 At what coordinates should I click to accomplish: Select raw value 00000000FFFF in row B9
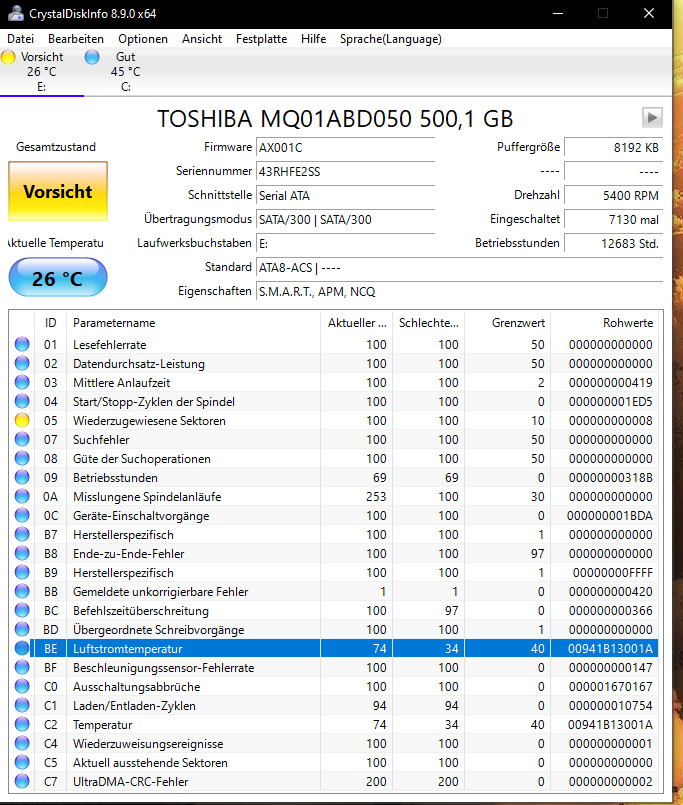tap(613, 573)
